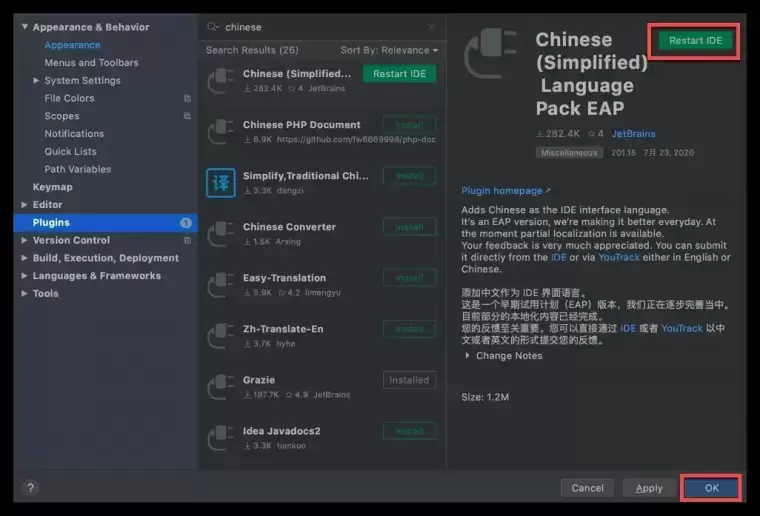The height and width of the screenshot is (516, 760).
Task: Expand the Tools settings section
Action: (24, 294)
